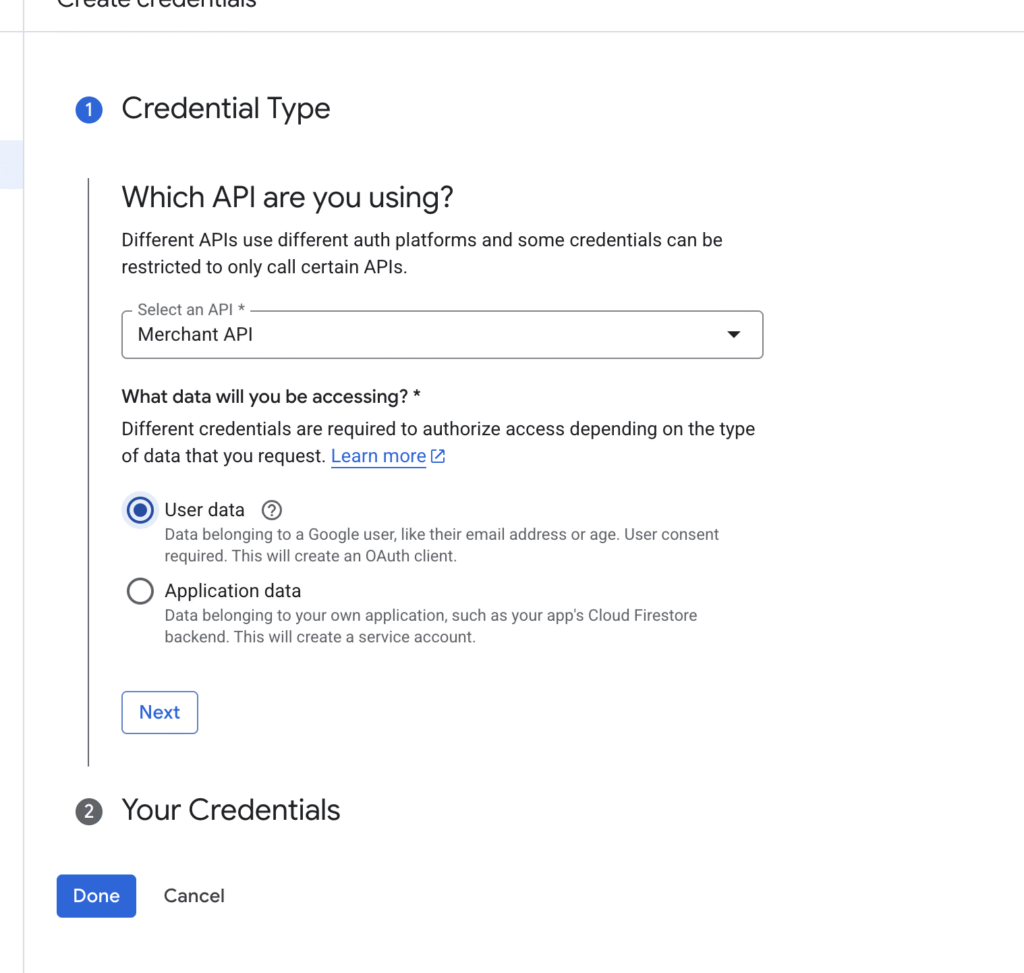
Task: Click the Application data label text
Action: (232, 591)
